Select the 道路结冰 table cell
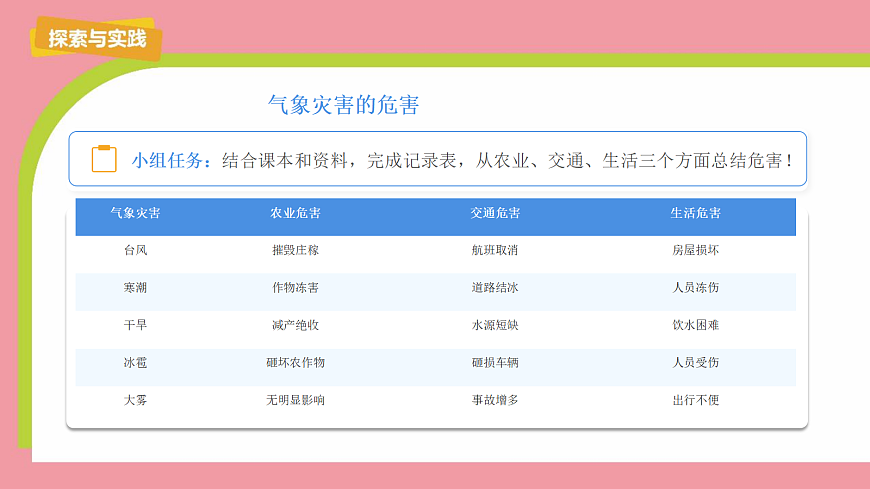870x489 pixels. tap(495, 288)
